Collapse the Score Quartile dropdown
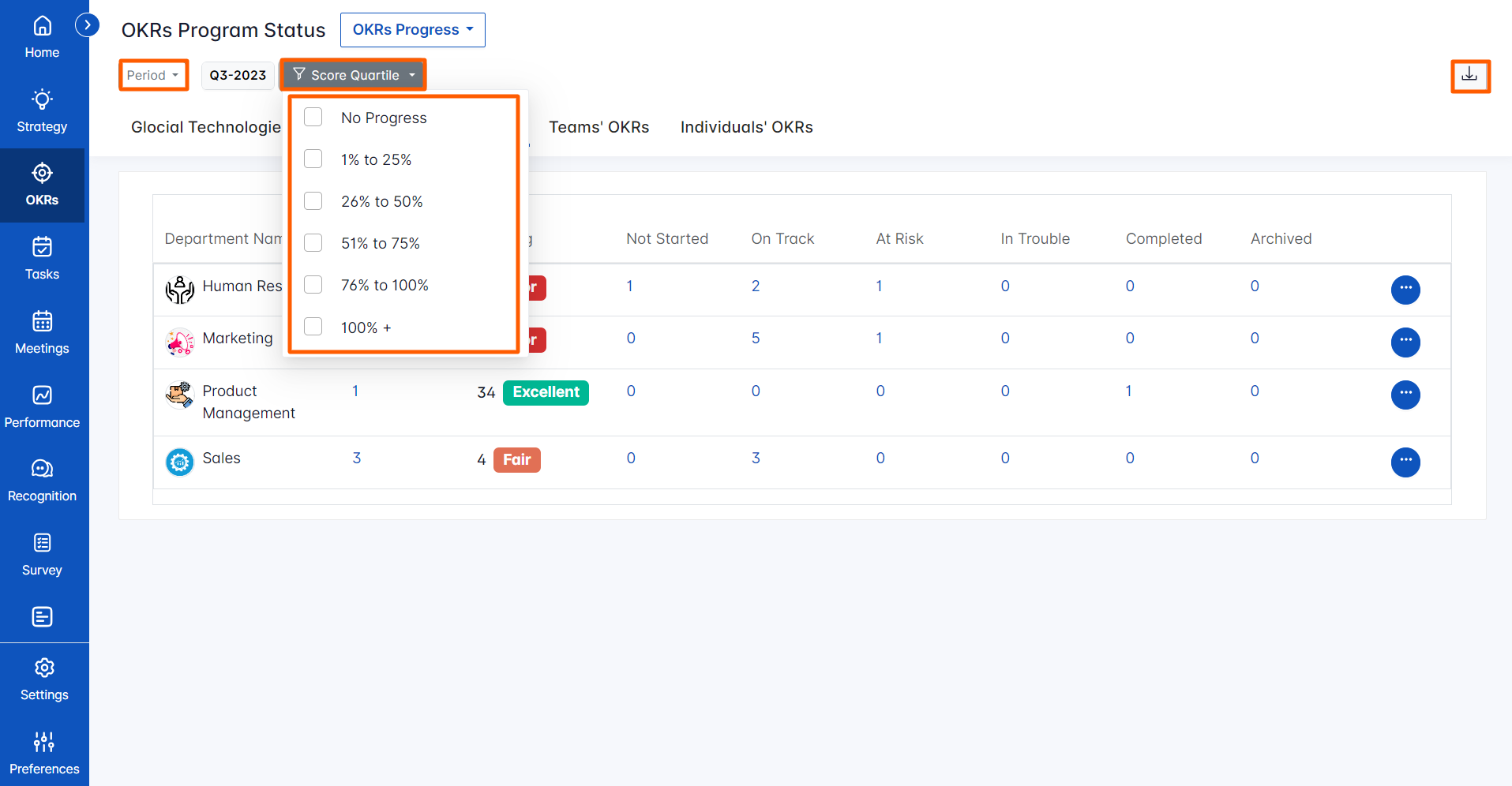Viewport: 1512px width, 786px height. (x=352, y=74)
